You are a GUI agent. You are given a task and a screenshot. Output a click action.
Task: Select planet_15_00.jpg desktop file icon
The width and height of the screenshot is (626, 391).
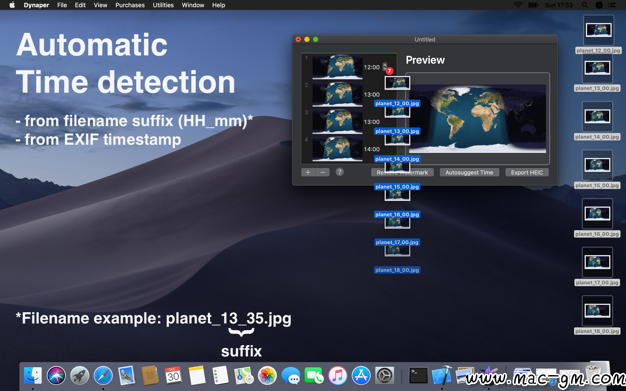[598, 165]
